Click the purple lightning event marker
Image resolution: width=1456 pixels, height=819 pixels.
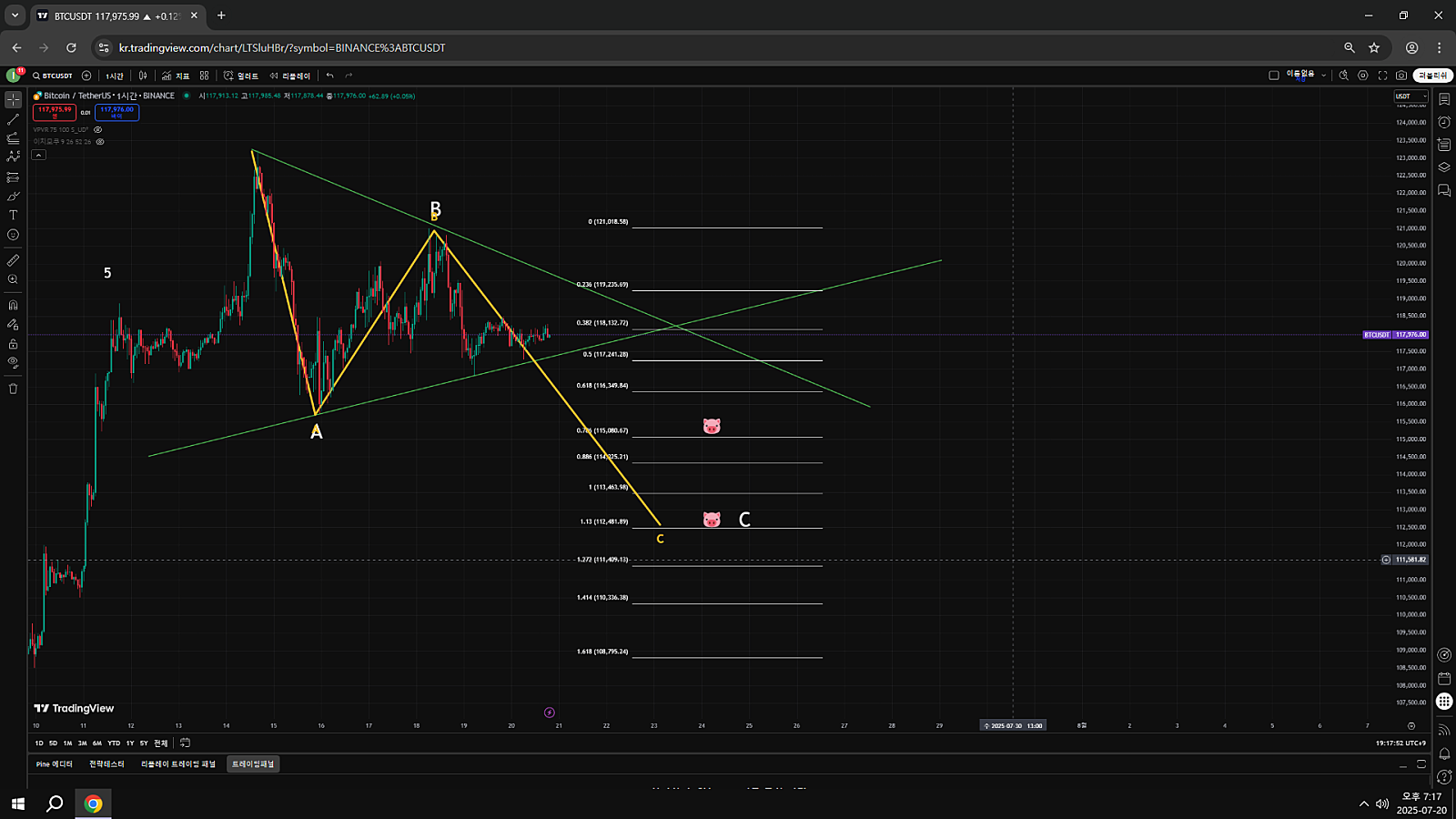[550, 713]
